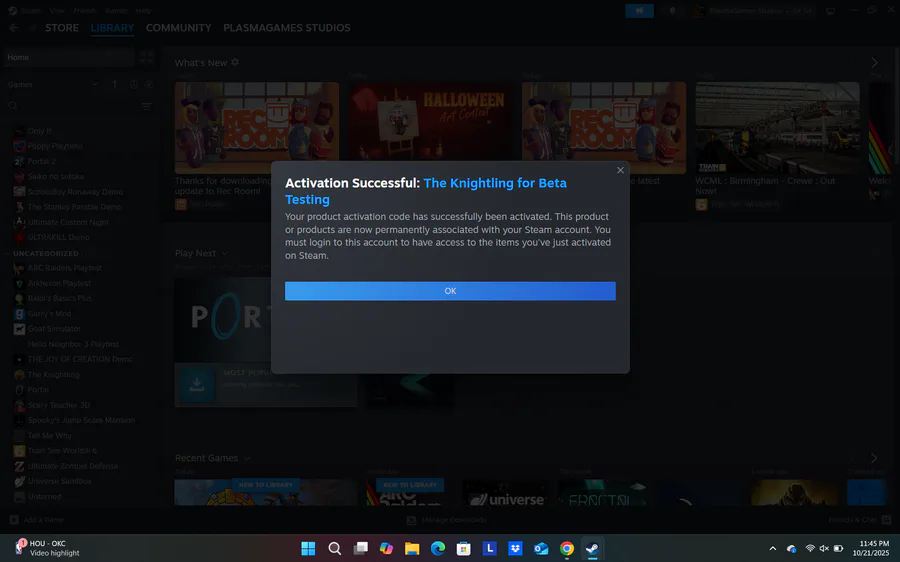Select Arkheron Playtest
The image size is (900, 562).
coord(59,283)
